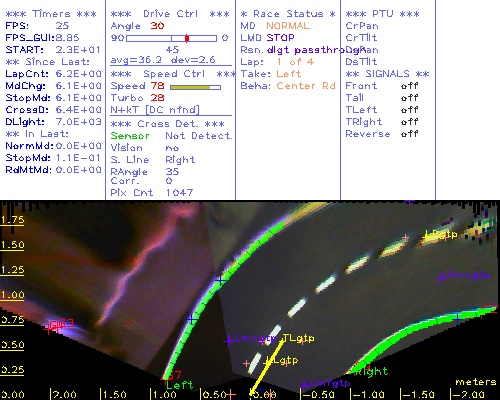Click the N+kT [DC nfnd] status field

tap(155, 110)
